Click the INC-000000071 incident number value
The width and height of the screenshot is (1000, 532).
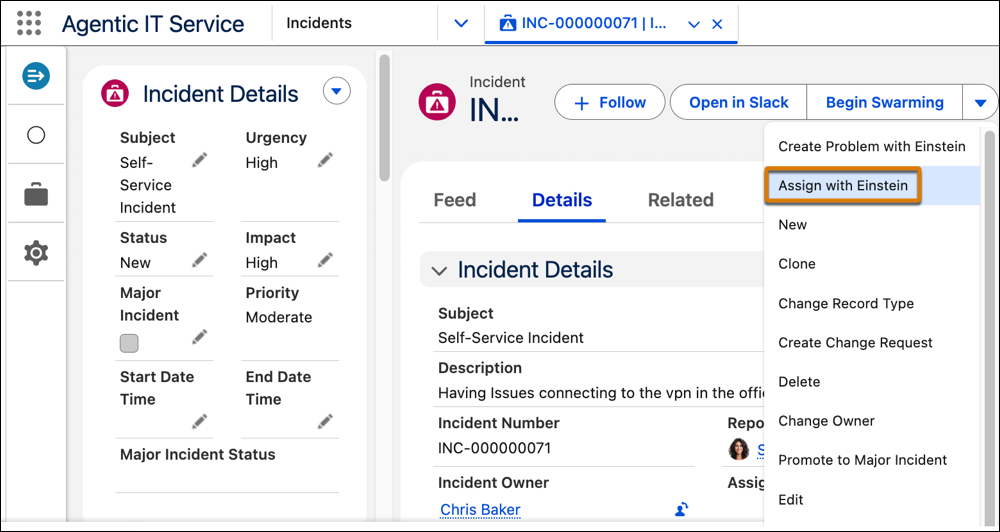click(x=494, y=448)
